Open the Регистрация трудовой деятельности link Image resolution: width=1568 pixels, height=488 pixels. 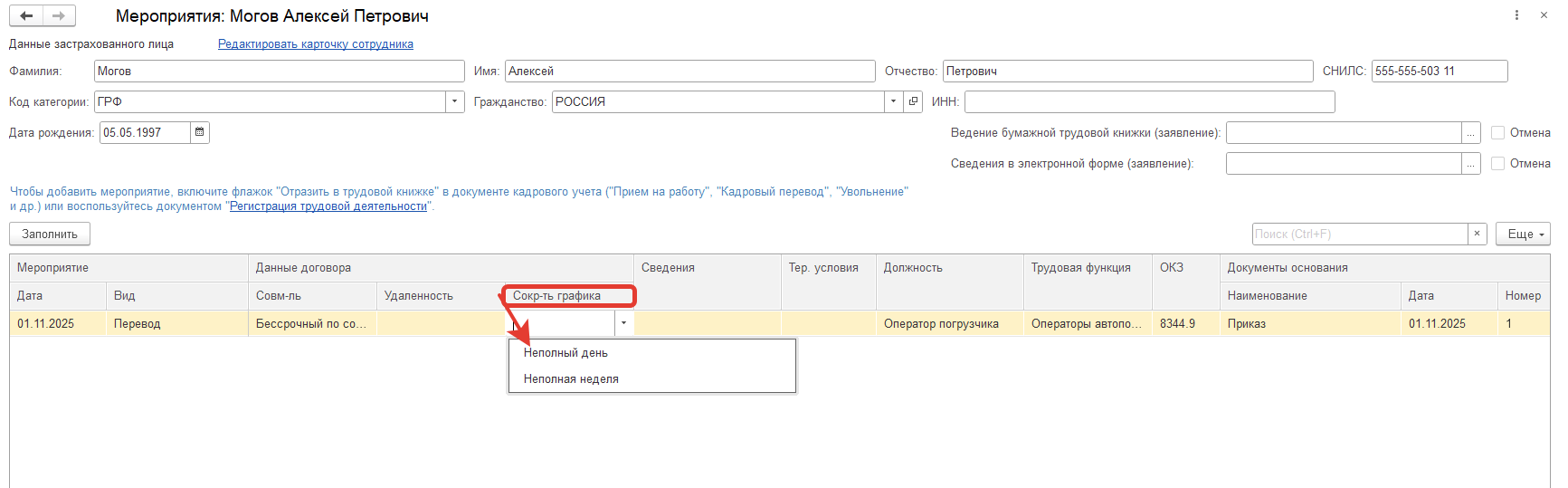[x=328, y=206]
